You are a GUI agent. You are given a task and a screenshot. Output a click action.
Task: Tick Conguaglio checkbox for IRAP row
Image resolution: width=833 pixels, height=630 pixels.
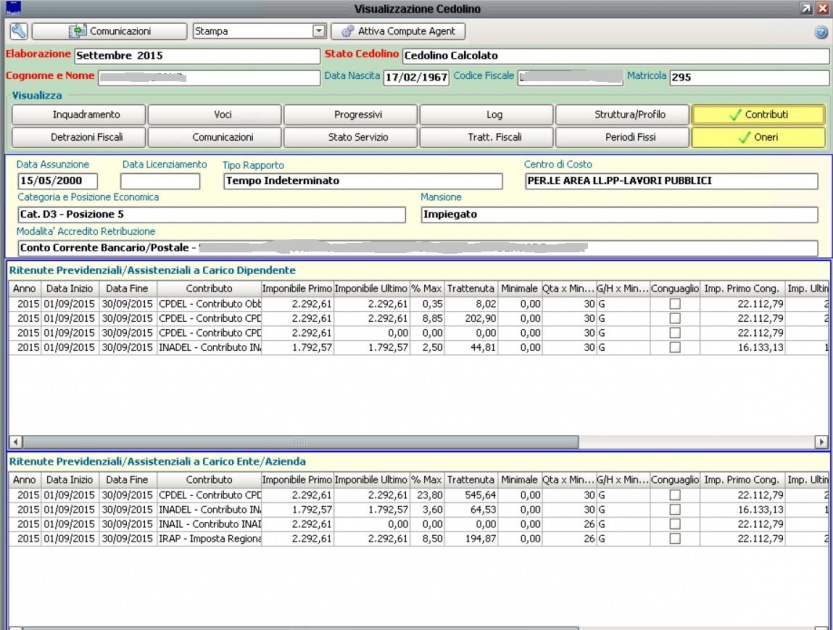[675, 539]
